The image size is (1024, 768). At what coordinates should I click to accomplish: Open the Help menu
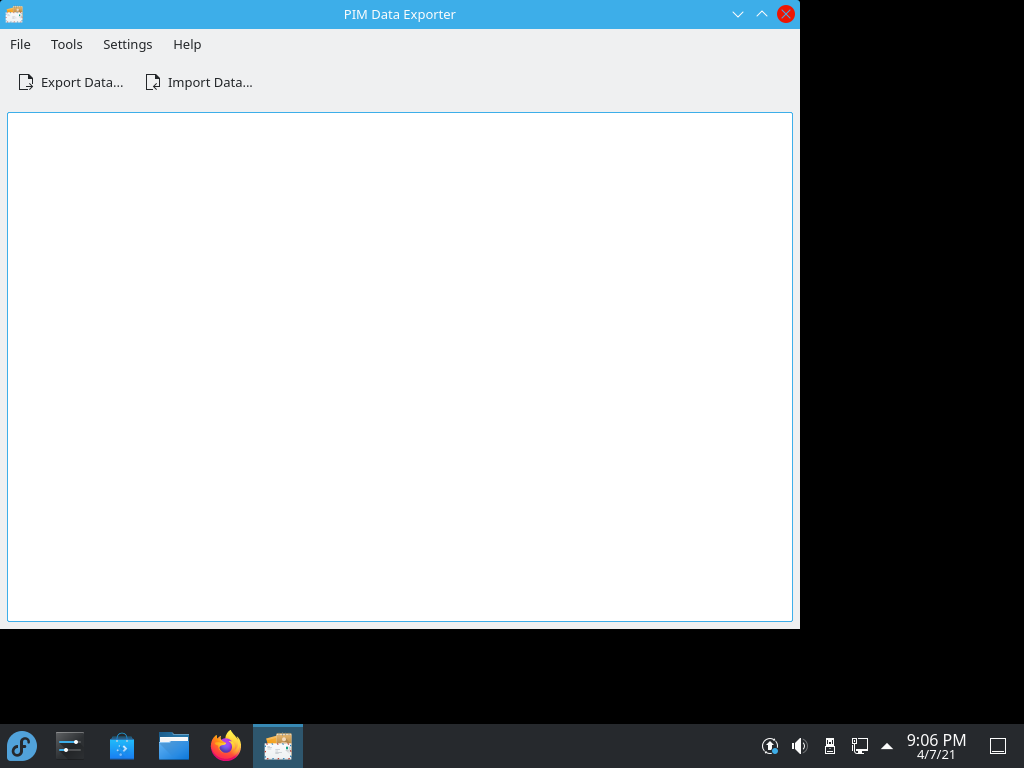pyautogui.click(x=187, y=44)
